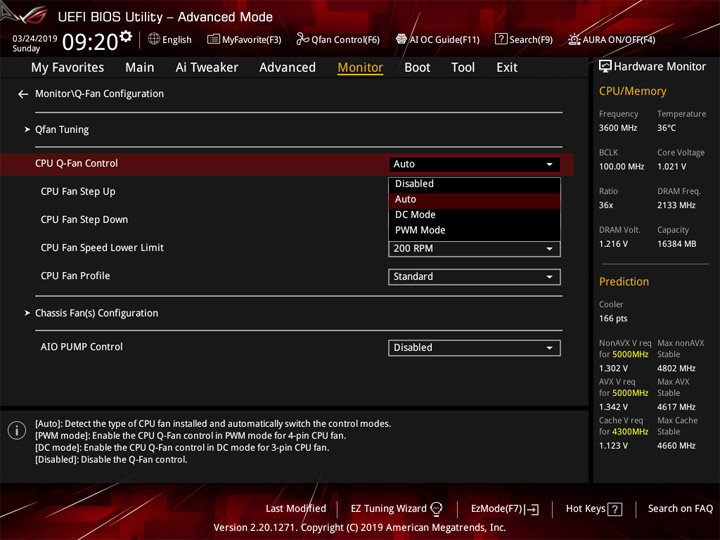Expand Chassis Fan(s) Configuration

click(96, 313)
